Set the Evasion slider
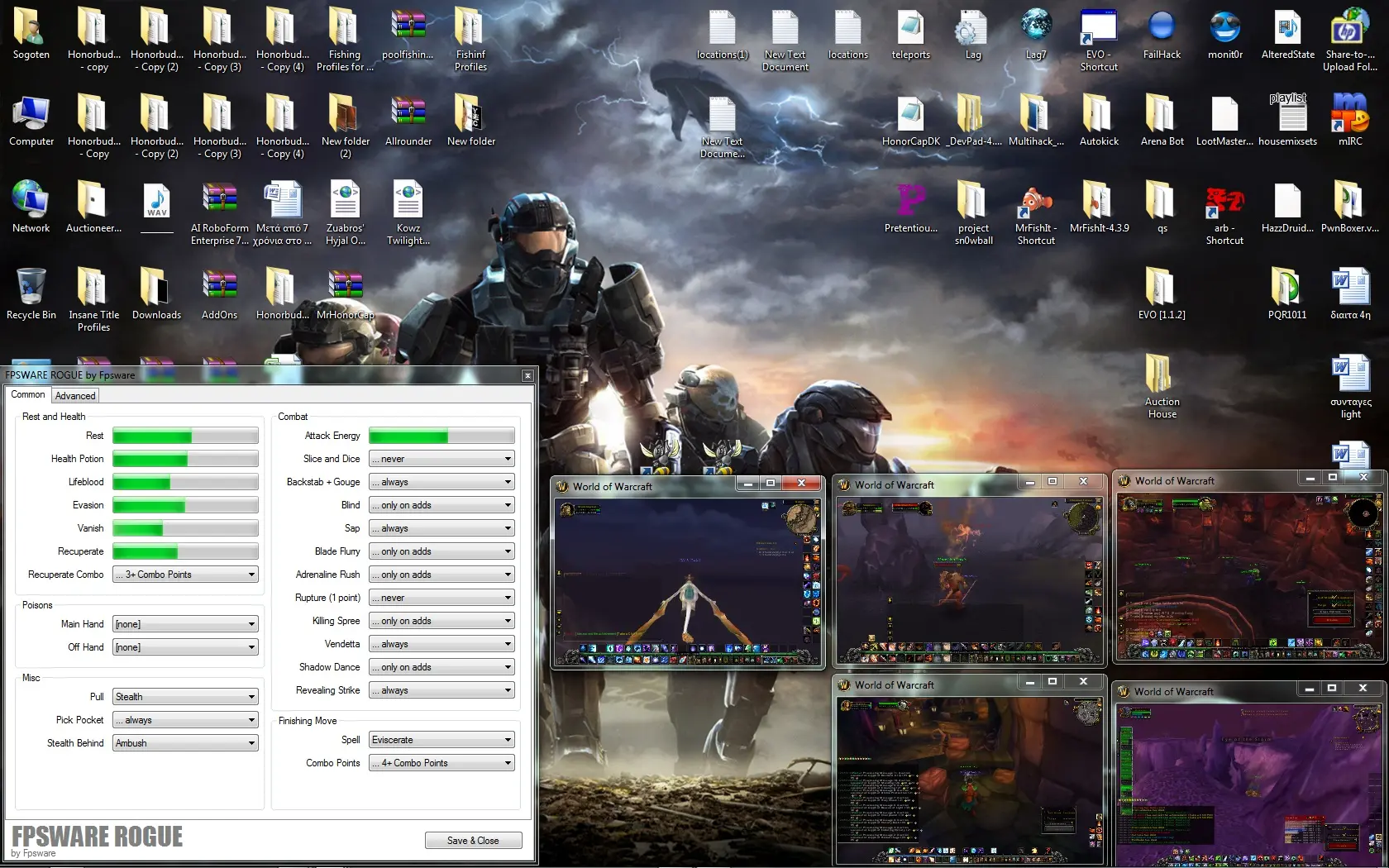Screen dimensions: 1389x868 pyautogui.click(x=185, y=505)
